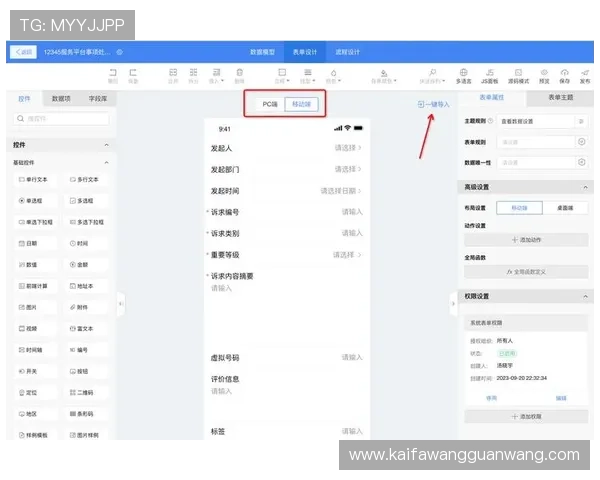The image size is (600, 480).
Task: Switch to the 数据模型 tab
Action: click(x=262, y=52)
